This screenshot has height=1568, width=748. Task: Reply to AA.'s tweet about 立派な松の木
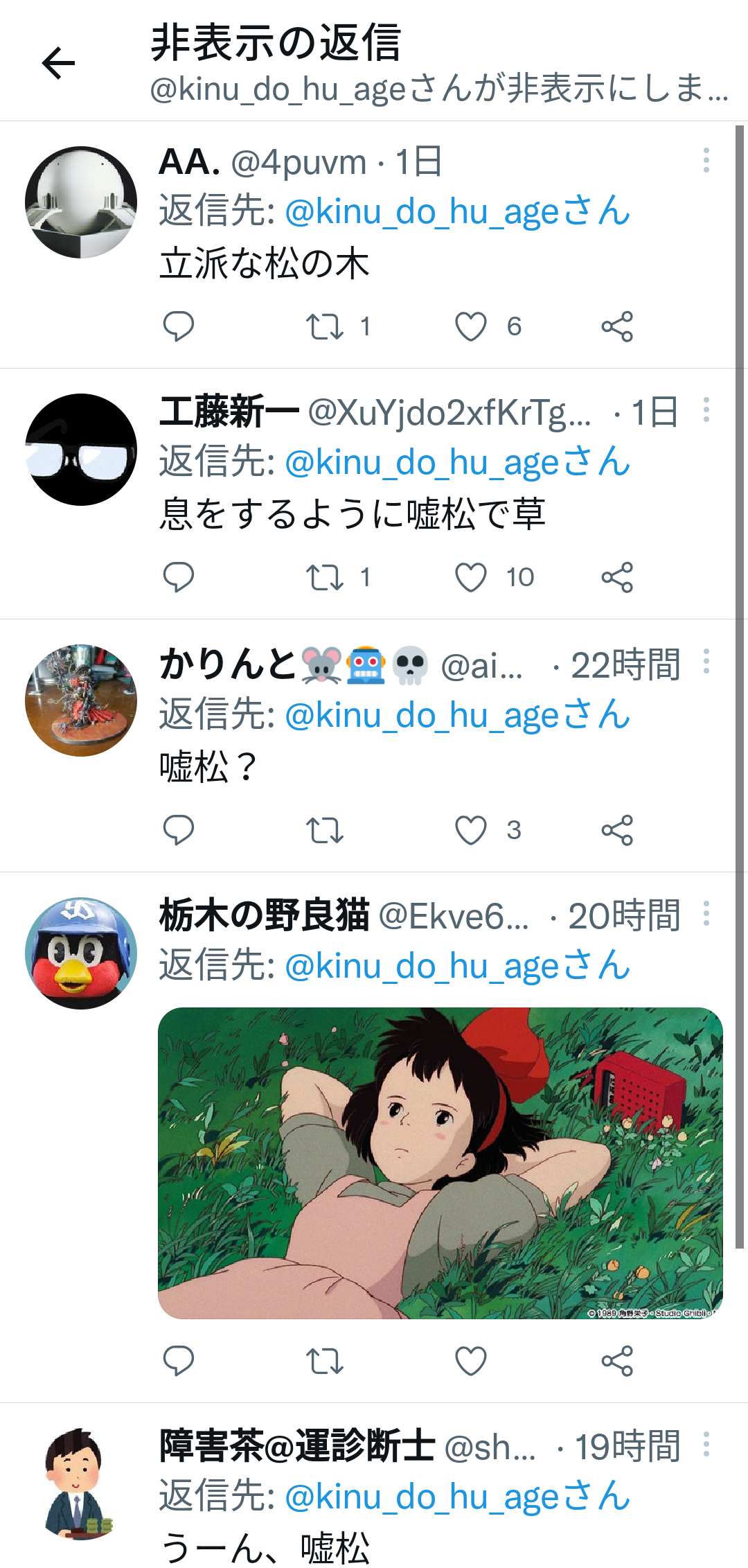pyautogui.click(x=178, y=326)
